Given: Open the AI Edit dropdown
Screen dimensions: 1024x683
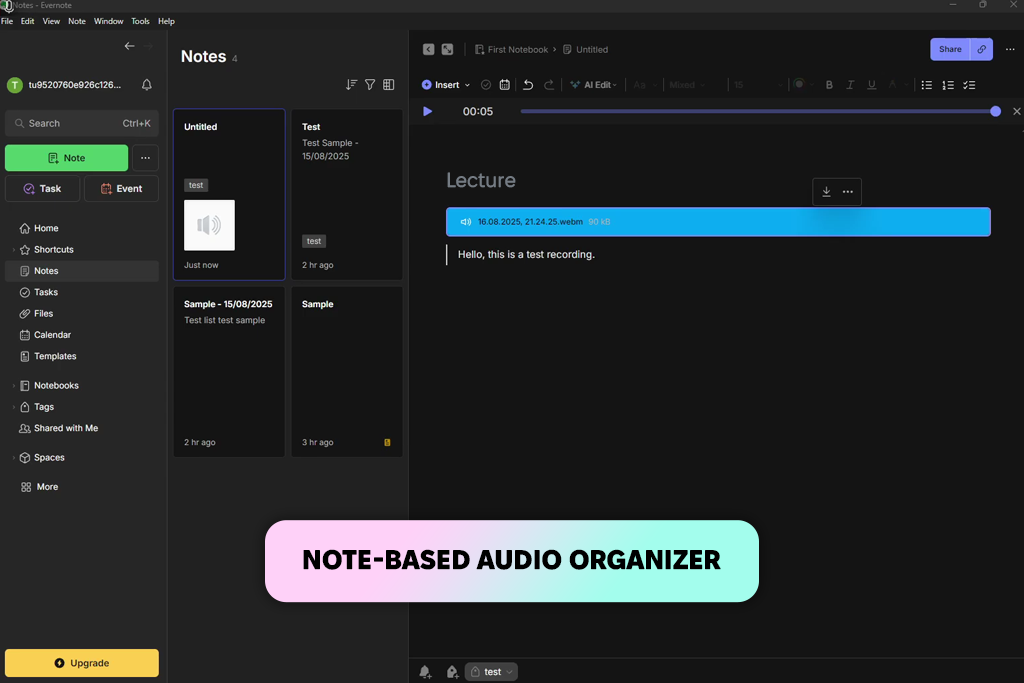Looking at the screenshot, I should tap(594, 85).
